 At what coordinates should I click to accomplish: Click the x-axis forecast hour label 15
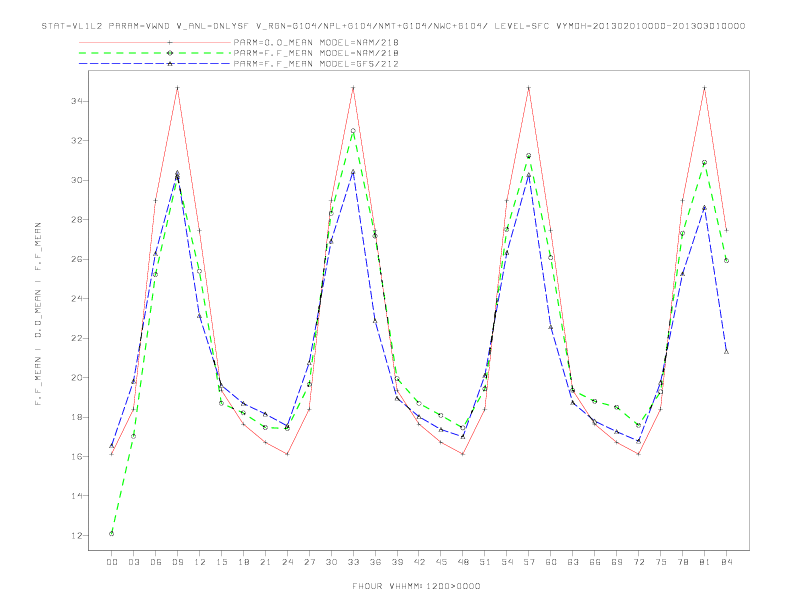(x=221, y=562)
